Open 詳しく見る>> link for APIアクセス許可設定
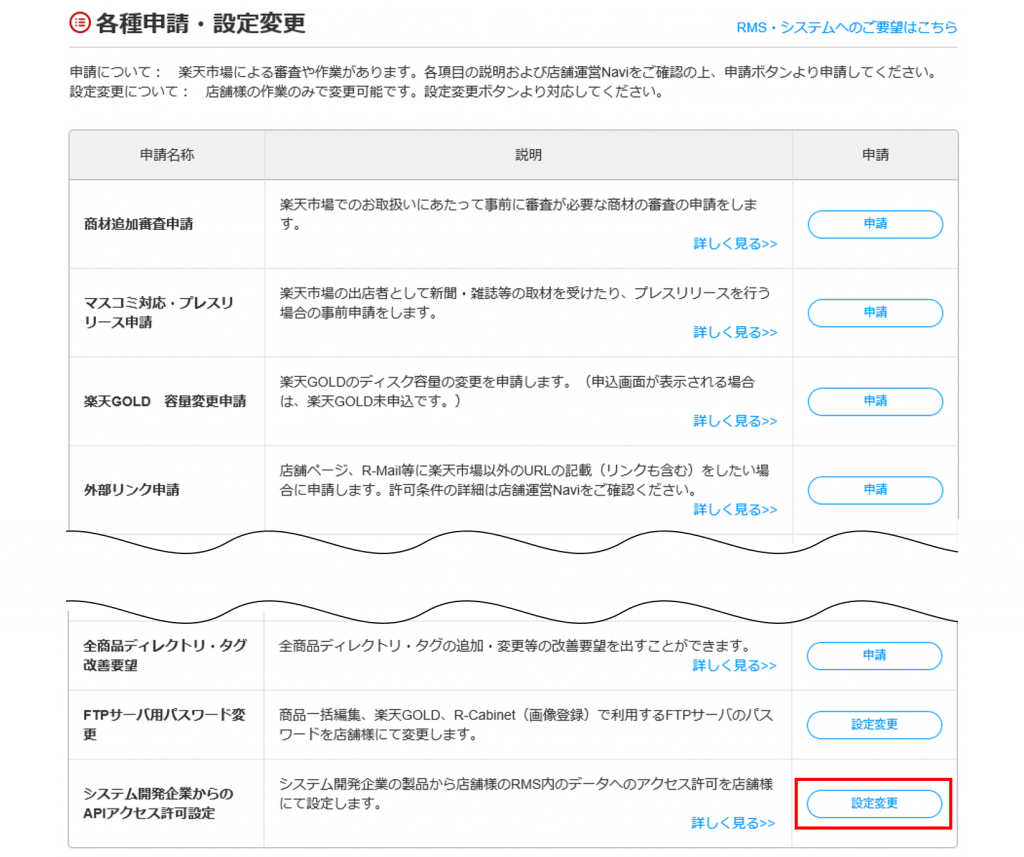 [733, 823]
